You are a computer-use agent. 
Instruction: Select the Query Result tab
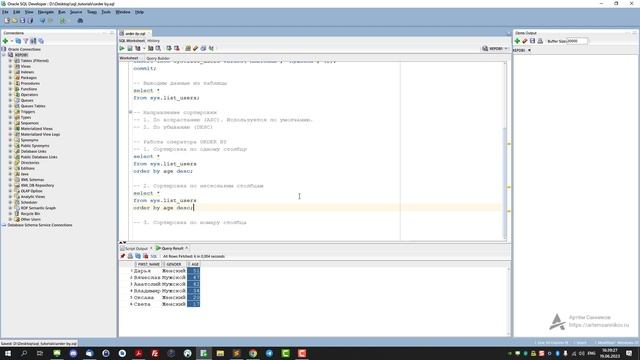[x=172, y=248]
